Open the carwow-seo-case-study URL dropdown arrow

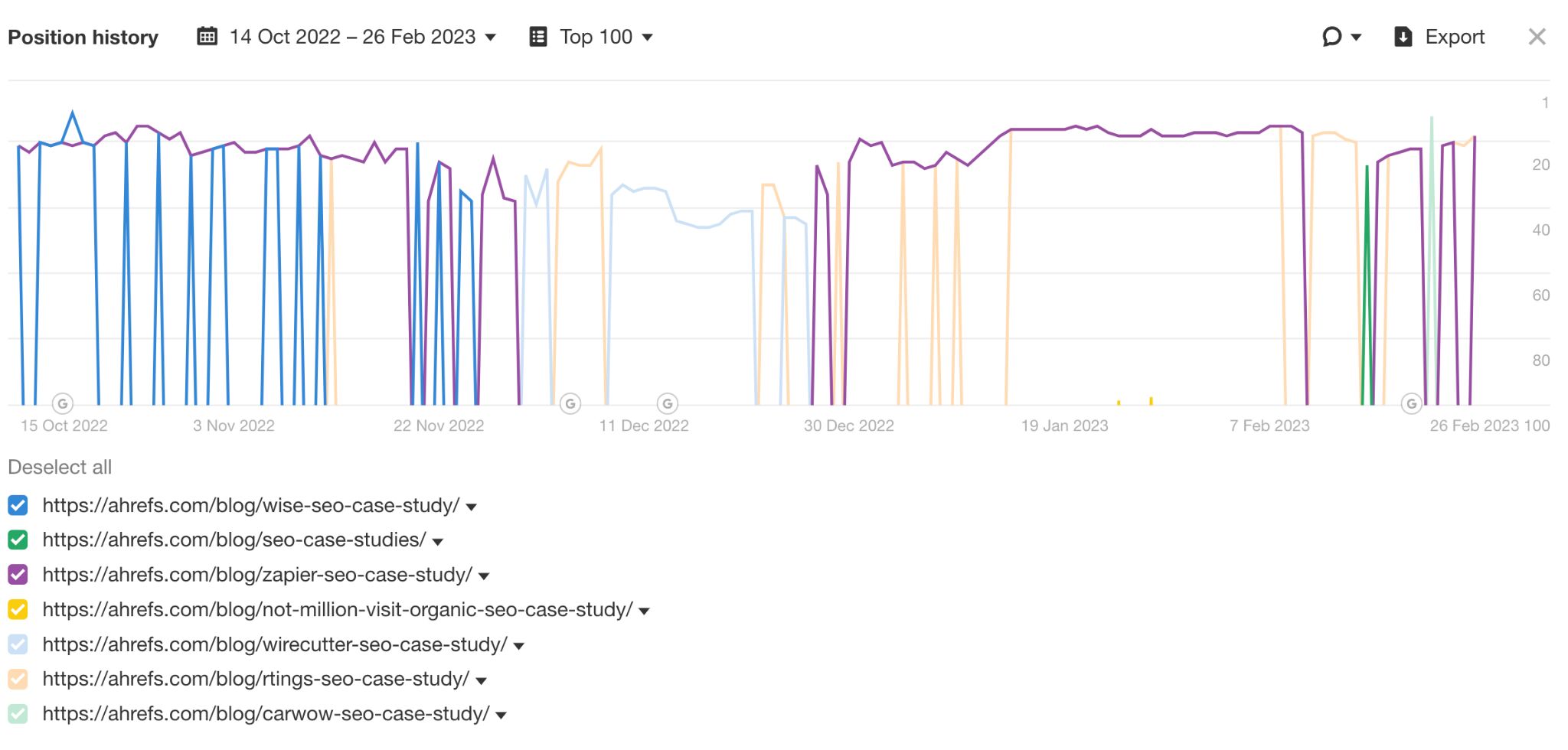coord(499,715)
